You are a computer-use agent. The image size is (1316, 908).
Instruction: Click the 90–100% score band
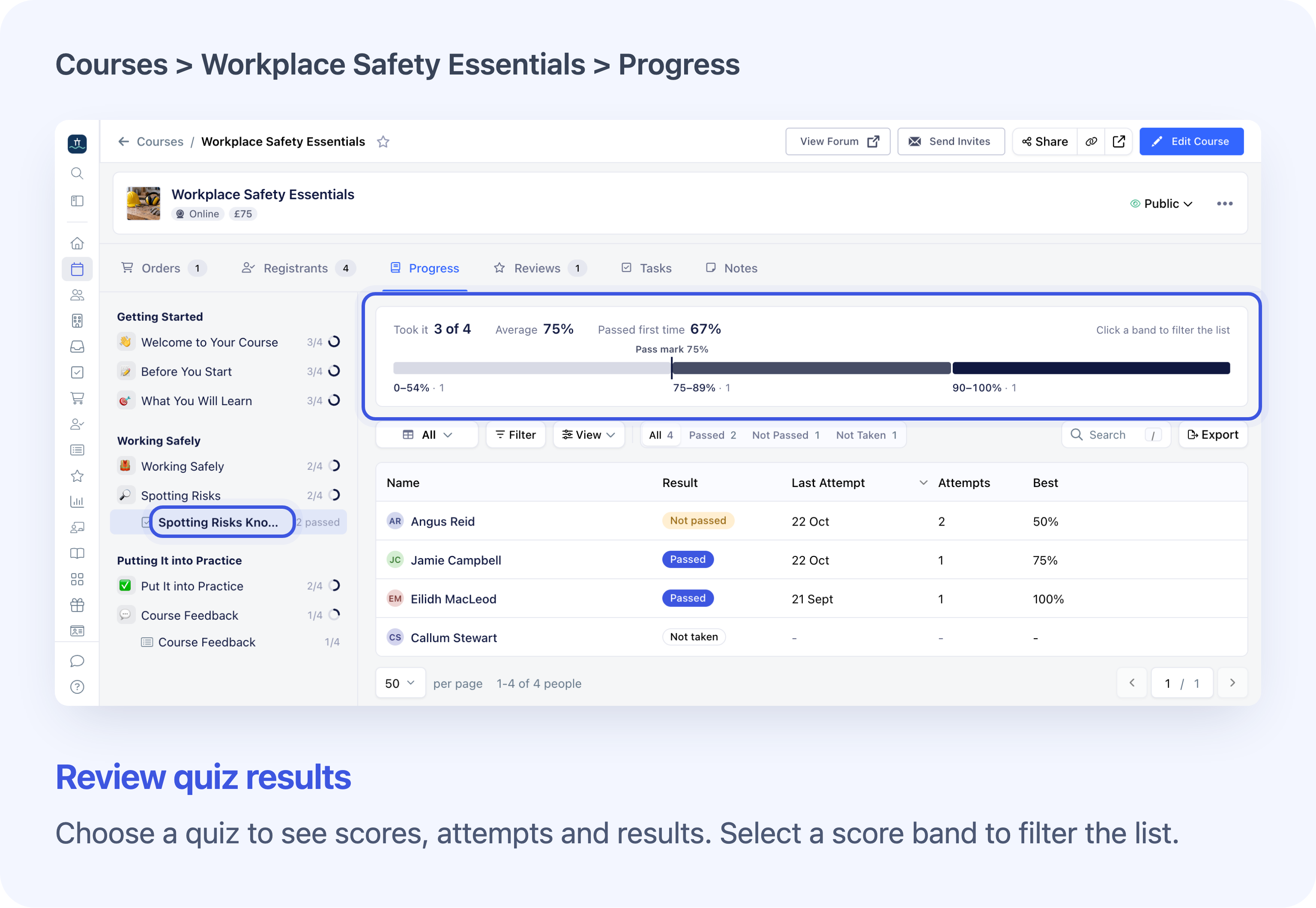[x=1091, y=368]
